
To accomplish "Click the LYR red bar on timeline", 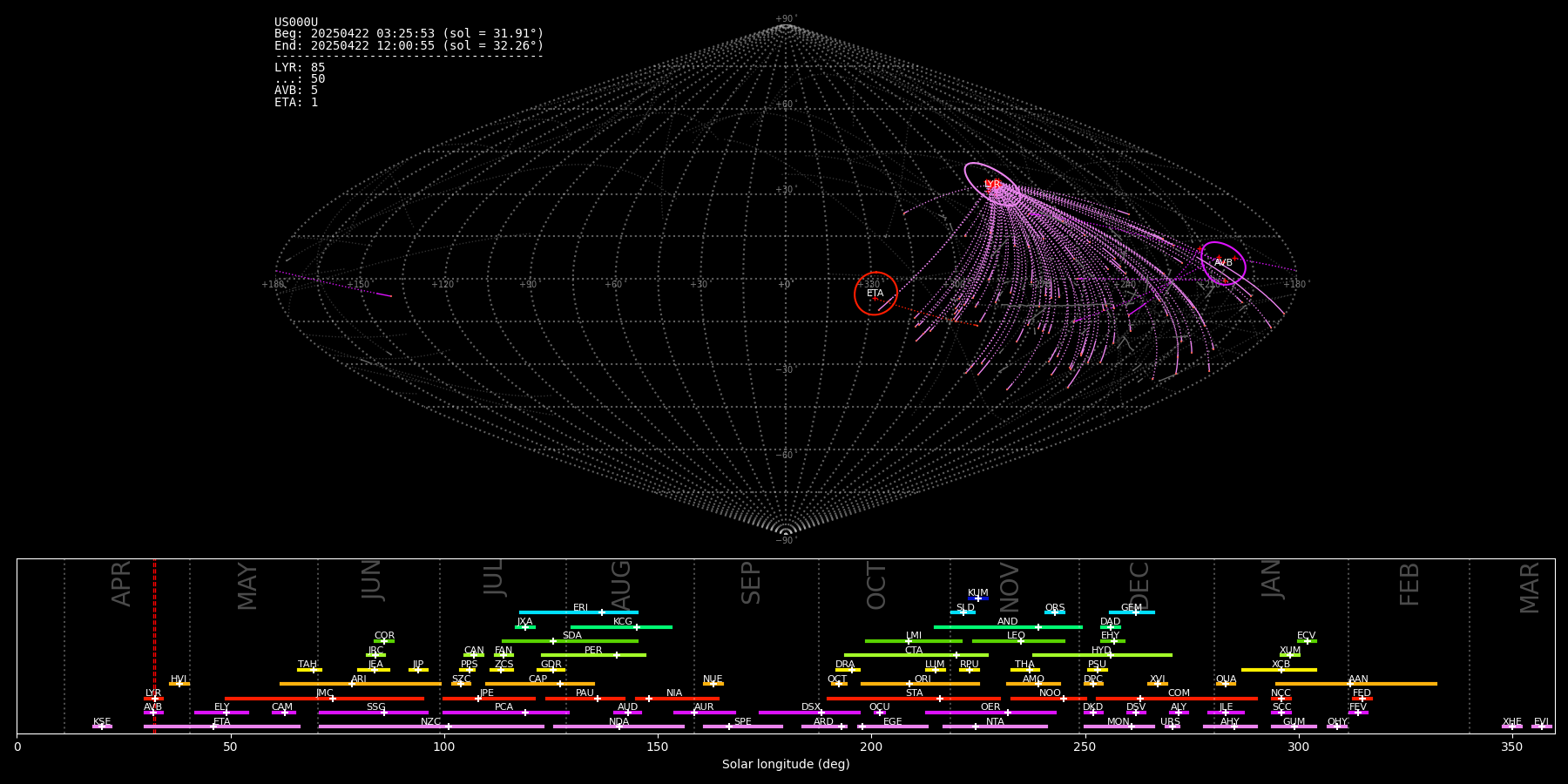I will tap(153, 699).
